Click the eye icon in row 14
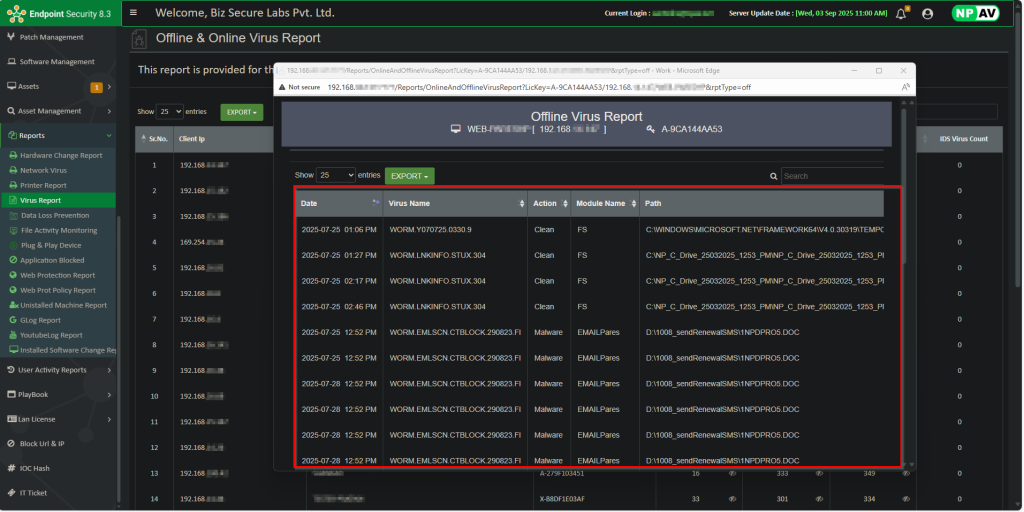The height and width of the screenshot is (512, 1024). (x=731, y=498)
